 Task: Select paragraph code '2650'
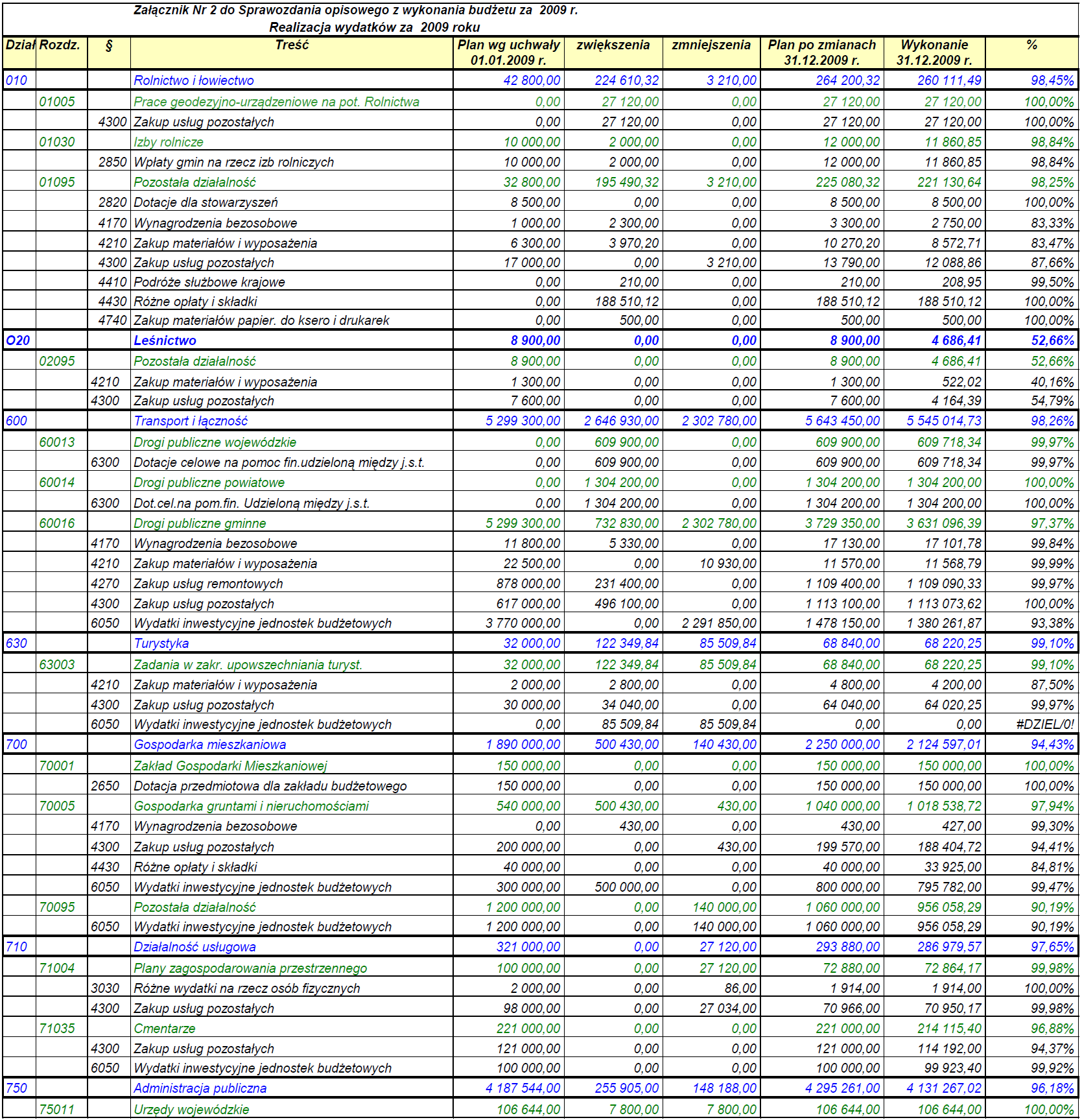click(105, 786)
